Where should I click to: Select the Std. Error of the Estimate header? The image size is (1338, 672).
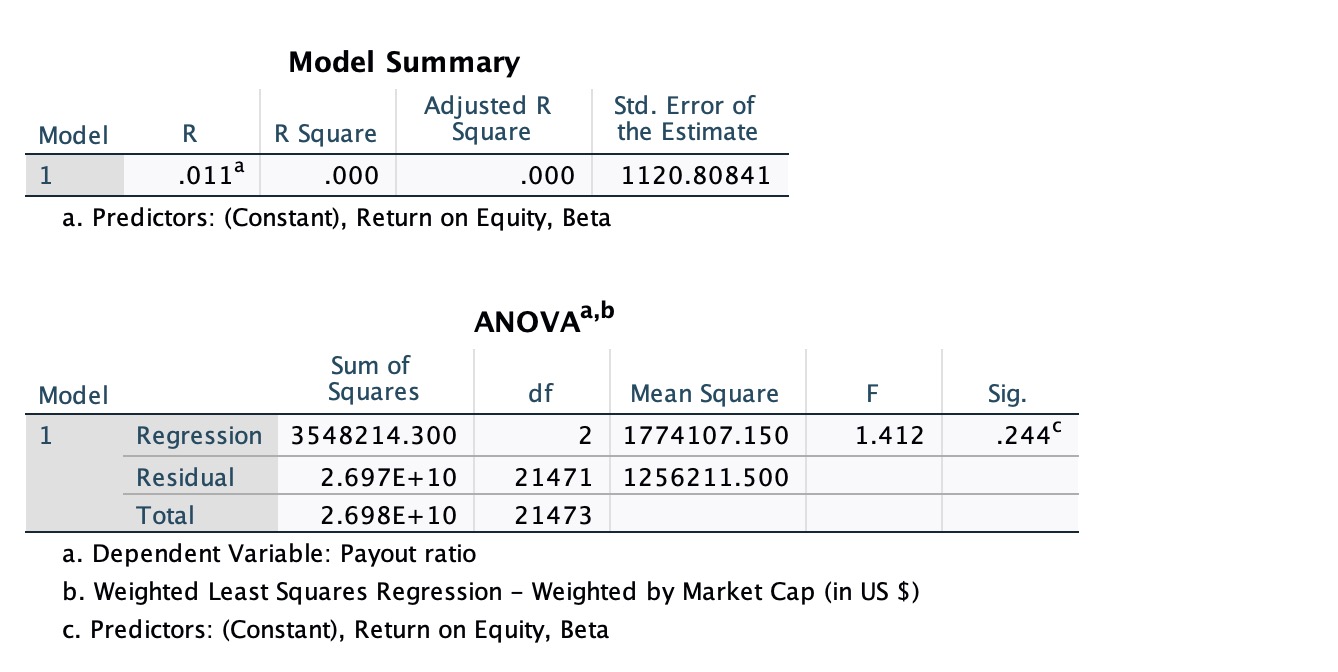click(x=687, y=119)
